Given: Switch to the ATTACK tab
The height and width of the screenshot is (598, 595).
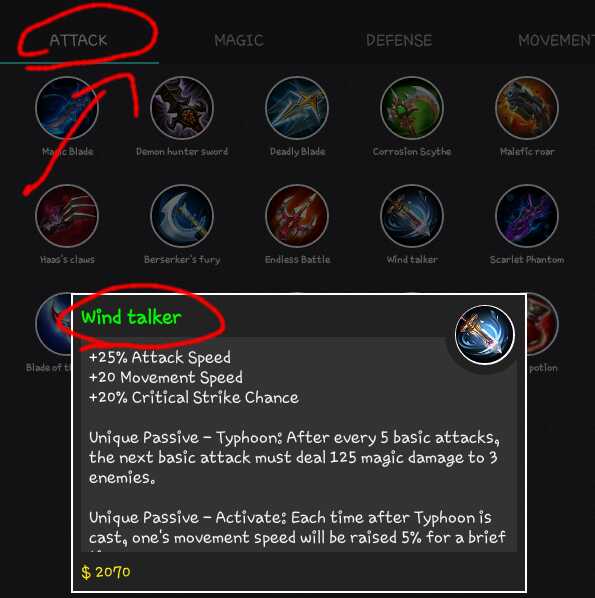Looking at the screenshot, I should click(79, 40).
